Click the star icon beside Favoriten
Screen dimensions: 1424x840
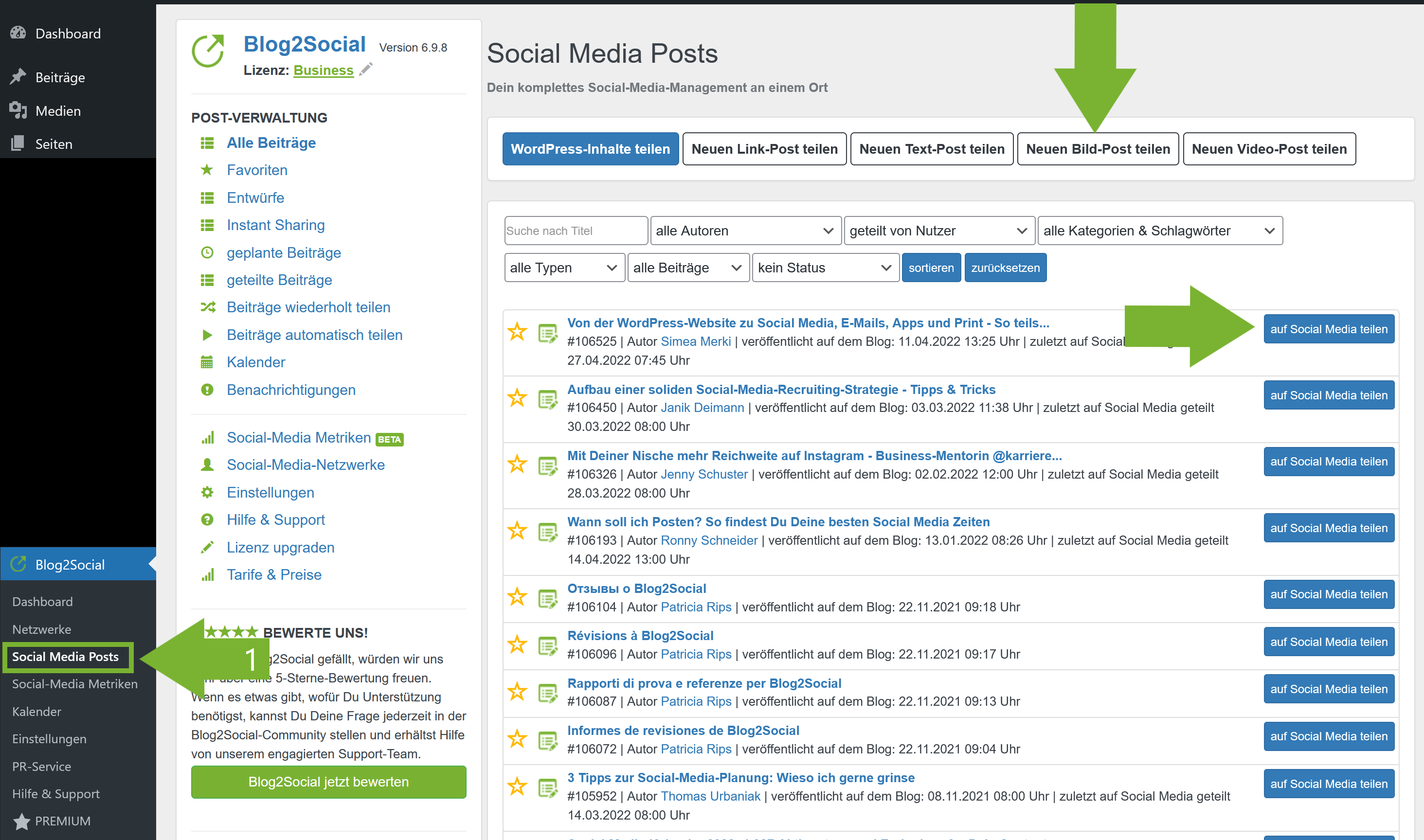coord(207,170)
